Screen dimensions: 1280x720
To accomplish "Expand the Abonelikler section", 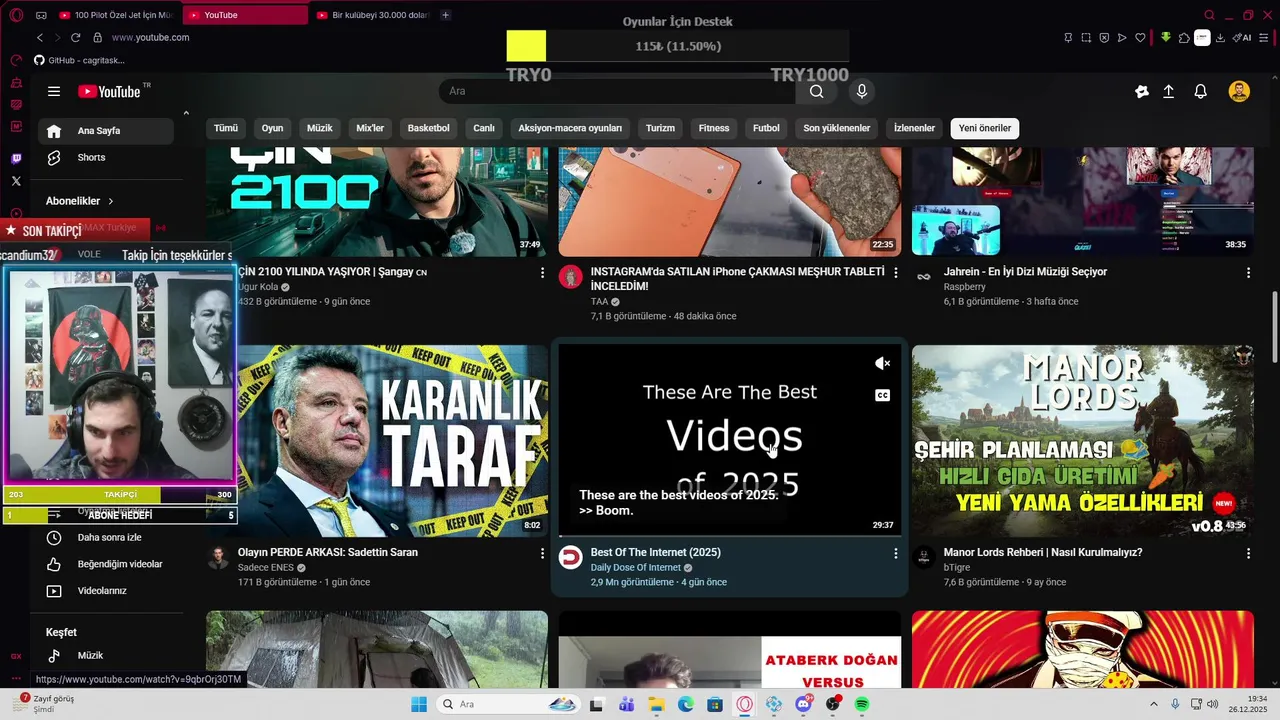I will (80, 201).
